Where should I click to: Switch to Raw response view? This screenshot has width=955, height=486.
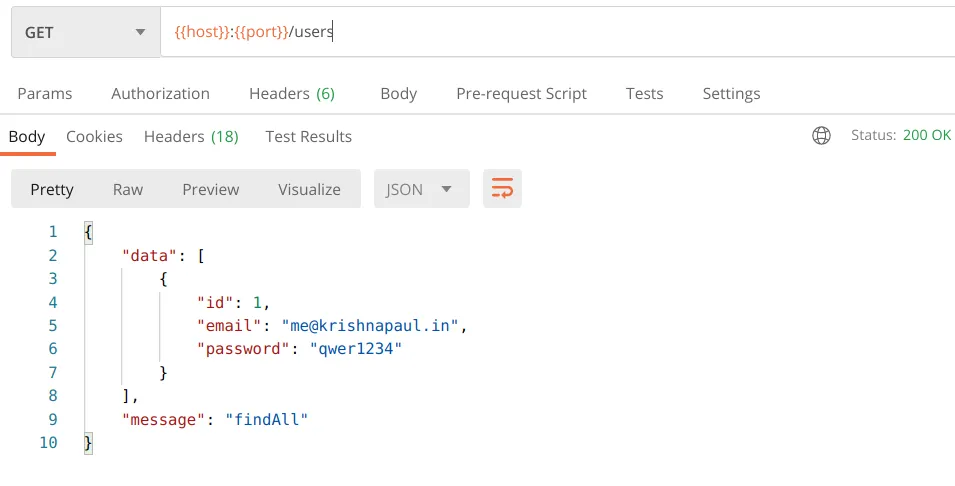tap(128, 189)
